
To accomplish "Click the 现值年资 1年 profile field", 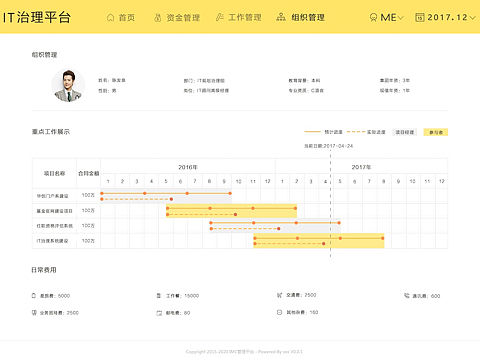I will 395,90.
